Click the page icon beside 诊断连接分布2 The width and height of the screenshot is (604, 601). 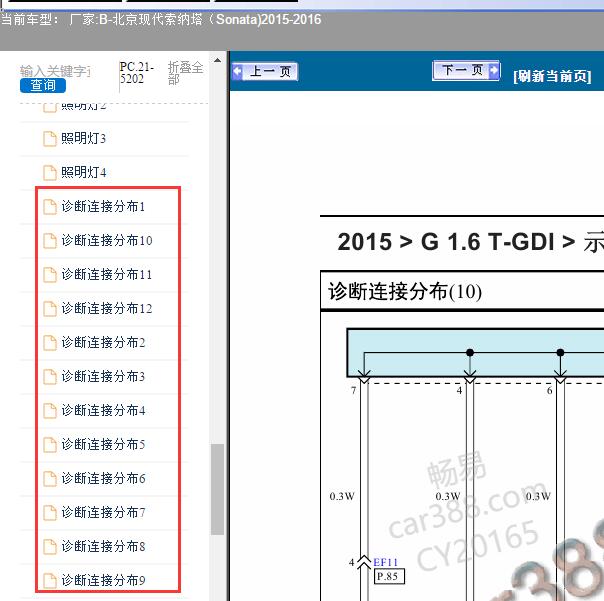click(x=50, y=342)
